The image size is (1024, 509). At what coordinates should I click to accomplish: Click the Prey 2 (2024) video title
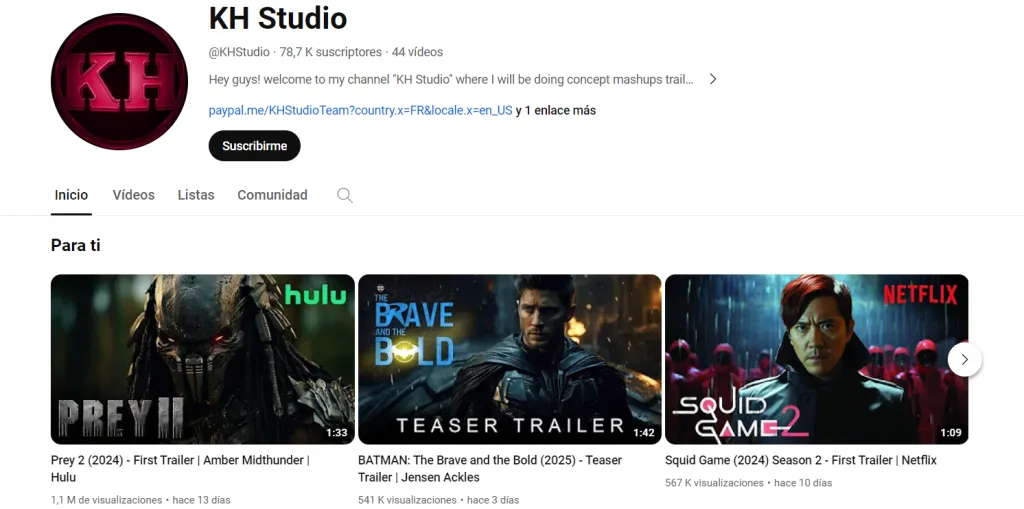click(x=180, y=468)
